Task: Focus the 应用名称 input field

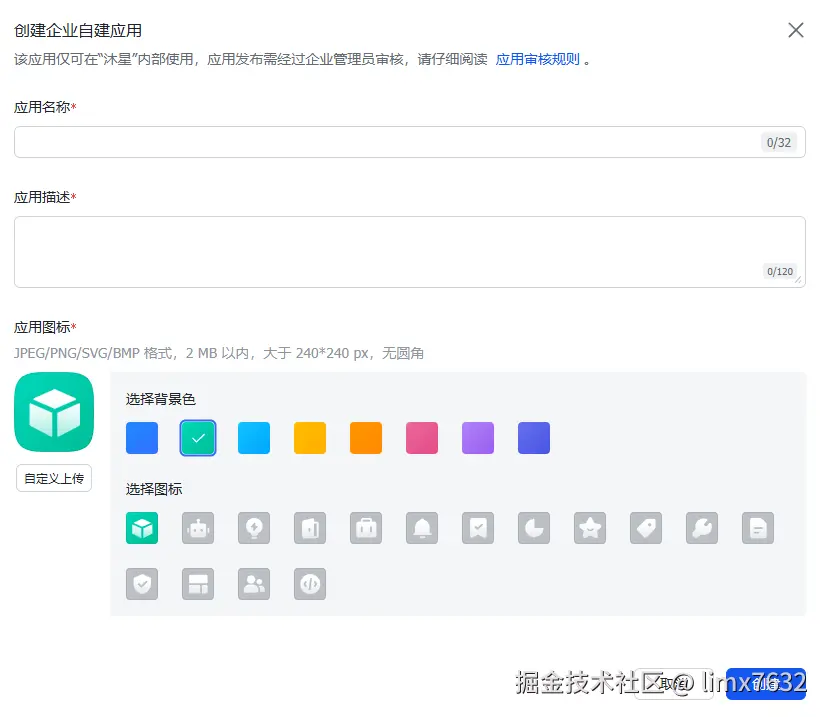Action: click(410, 142)
